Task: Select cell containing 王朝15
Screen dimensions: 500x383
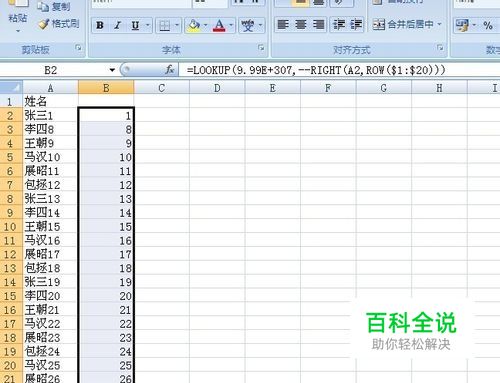Action: (x=50, y=227)
